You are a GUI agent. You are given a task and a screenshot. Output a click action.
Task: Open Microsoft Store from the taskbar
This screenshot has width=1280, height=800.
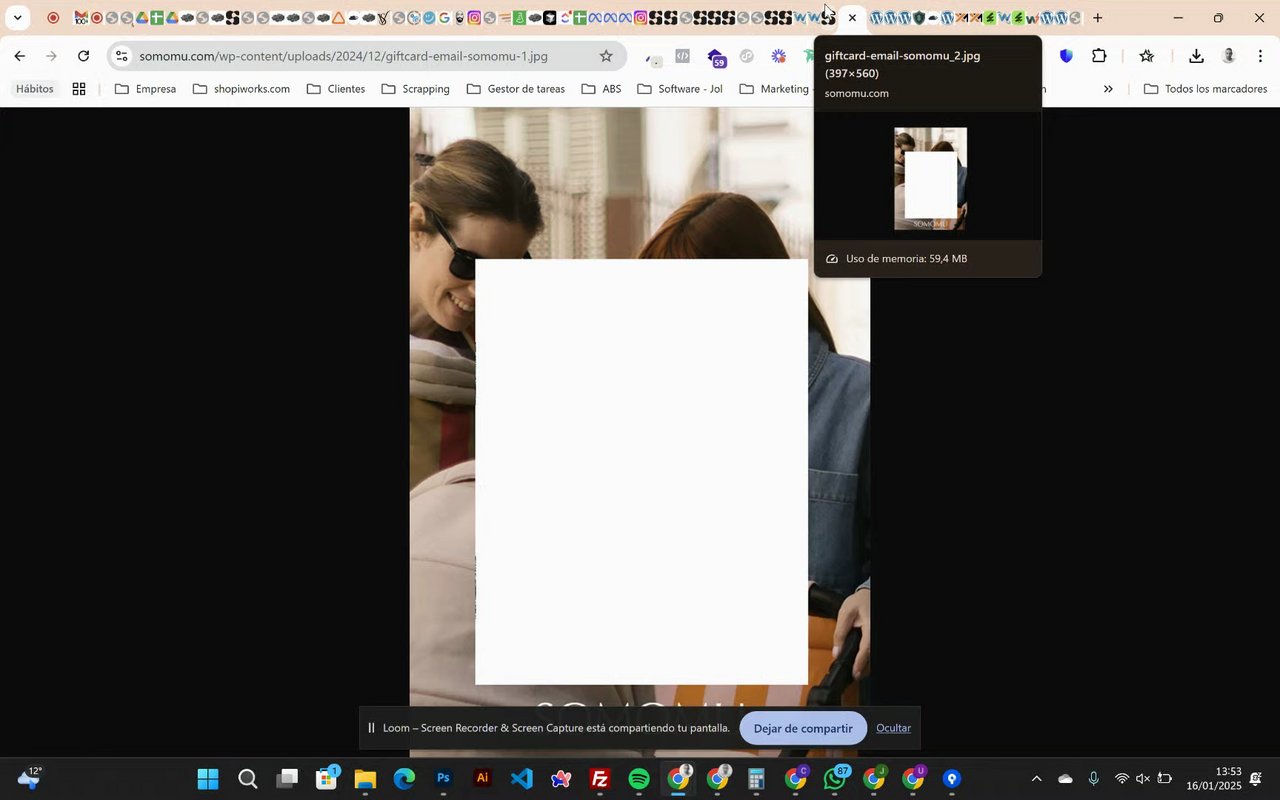[326, 779]
